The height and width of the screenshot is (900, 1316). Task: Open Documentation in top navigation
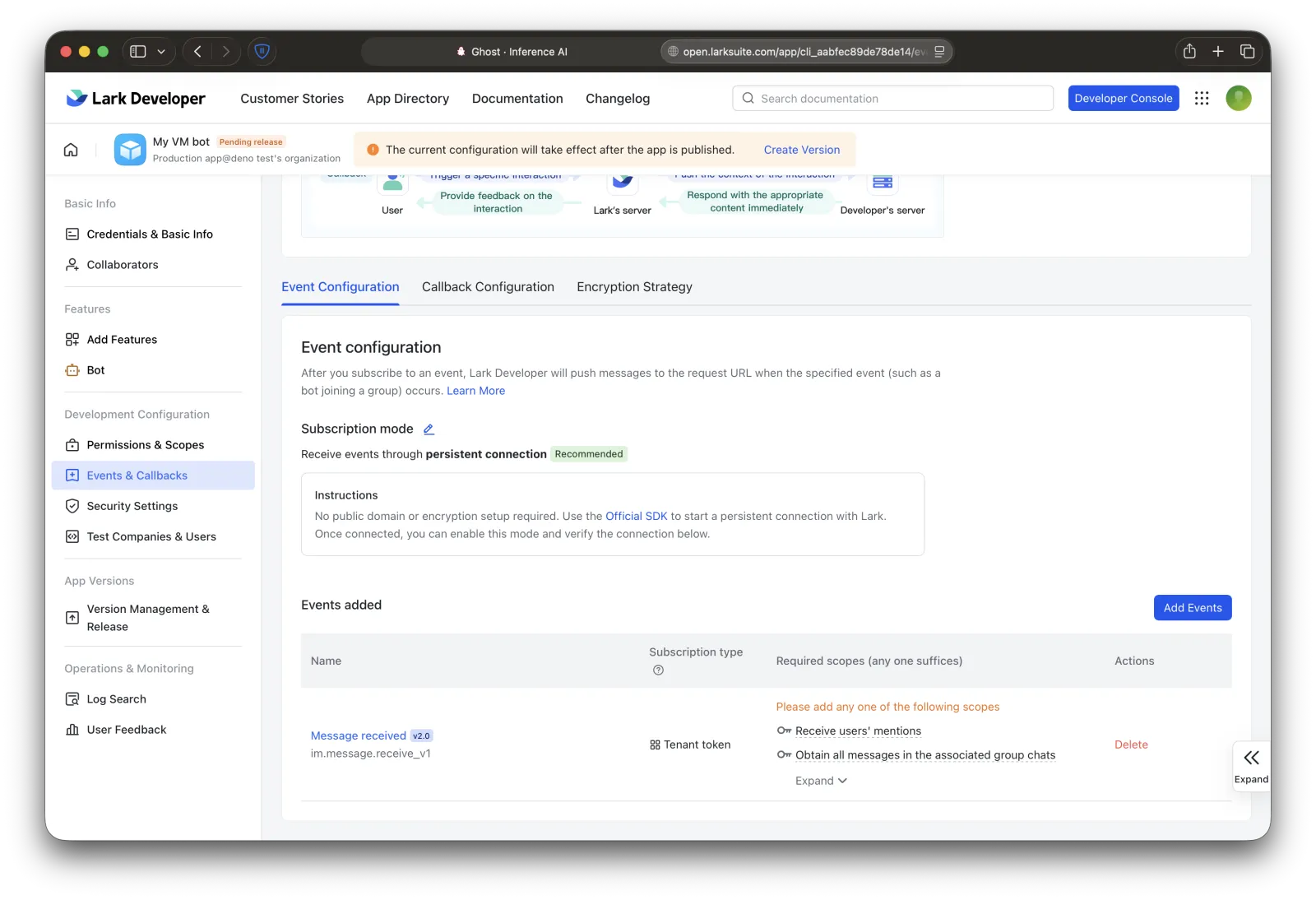point(517,99)
